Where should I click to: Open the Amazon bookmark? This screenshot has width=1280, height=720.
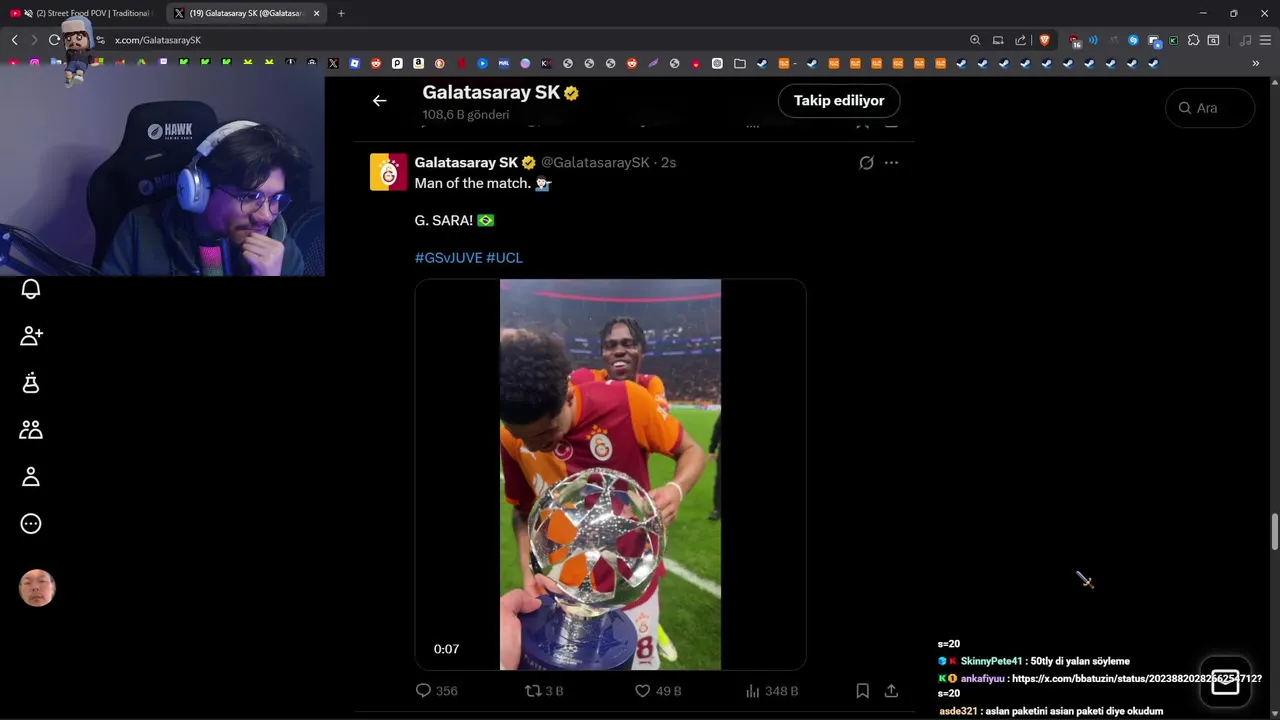click(418, 63)
